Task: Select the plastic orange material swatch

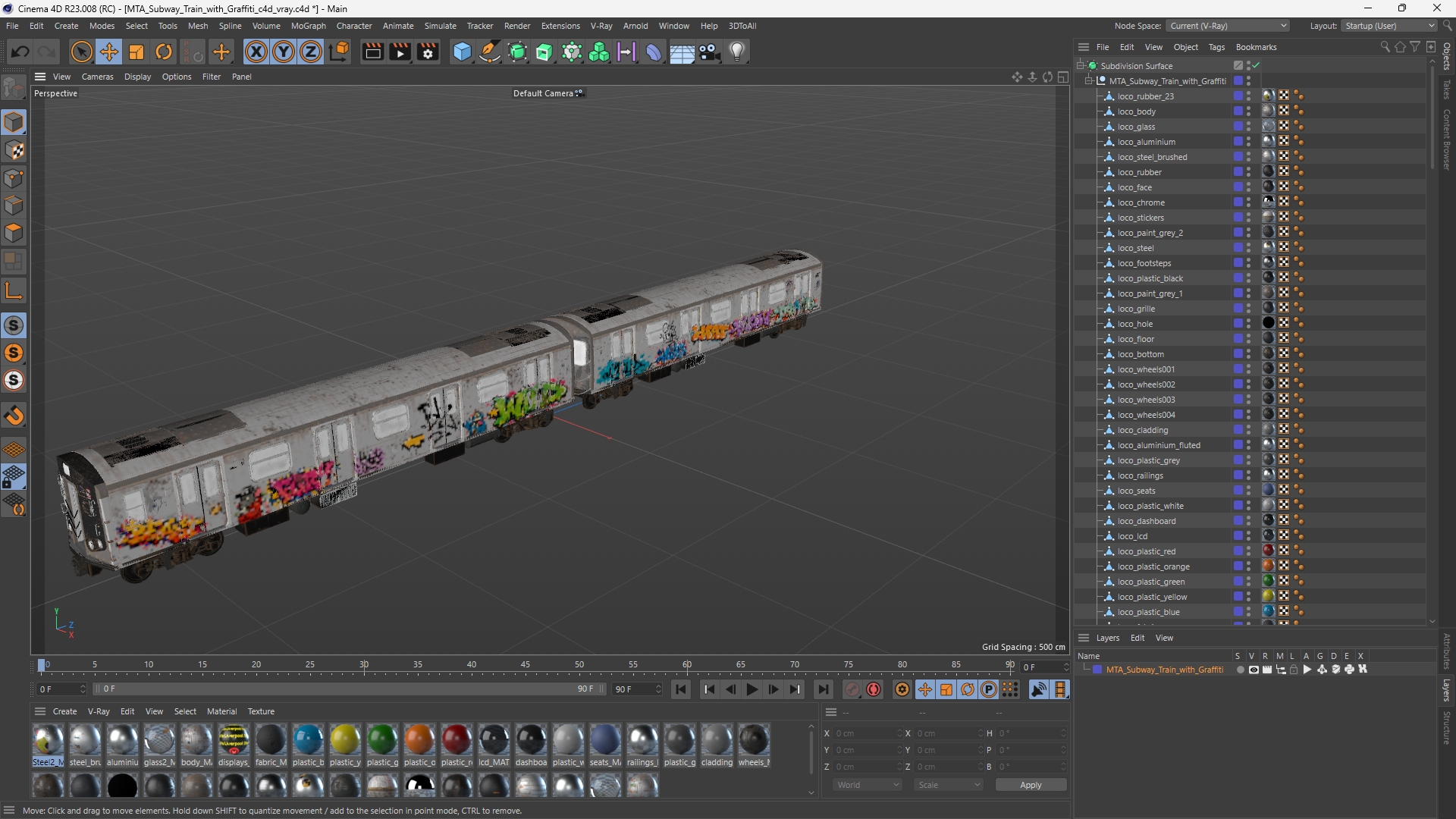Action: [x=419, y=746]
